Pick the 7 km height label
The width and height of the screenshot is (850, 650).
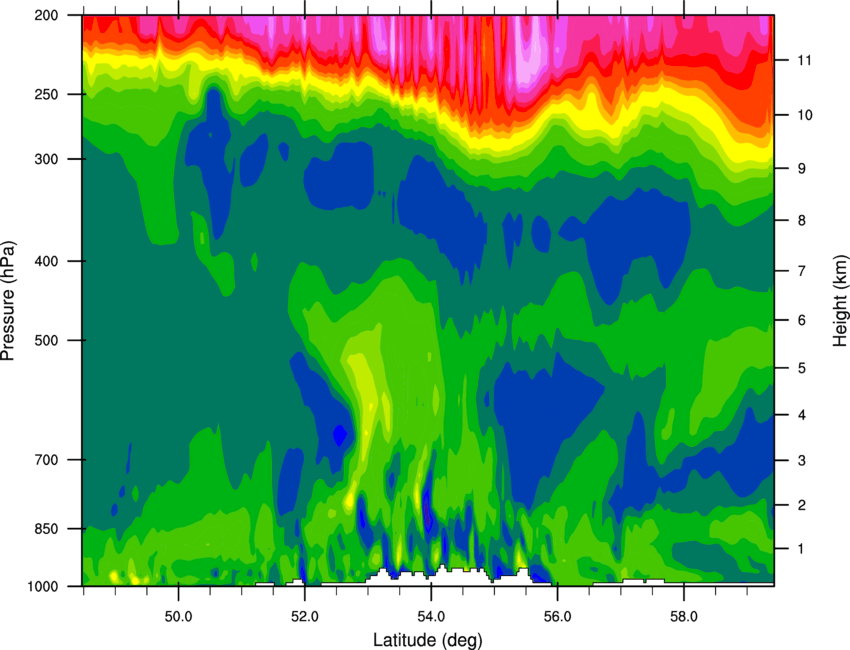click(x=802, y=271)
